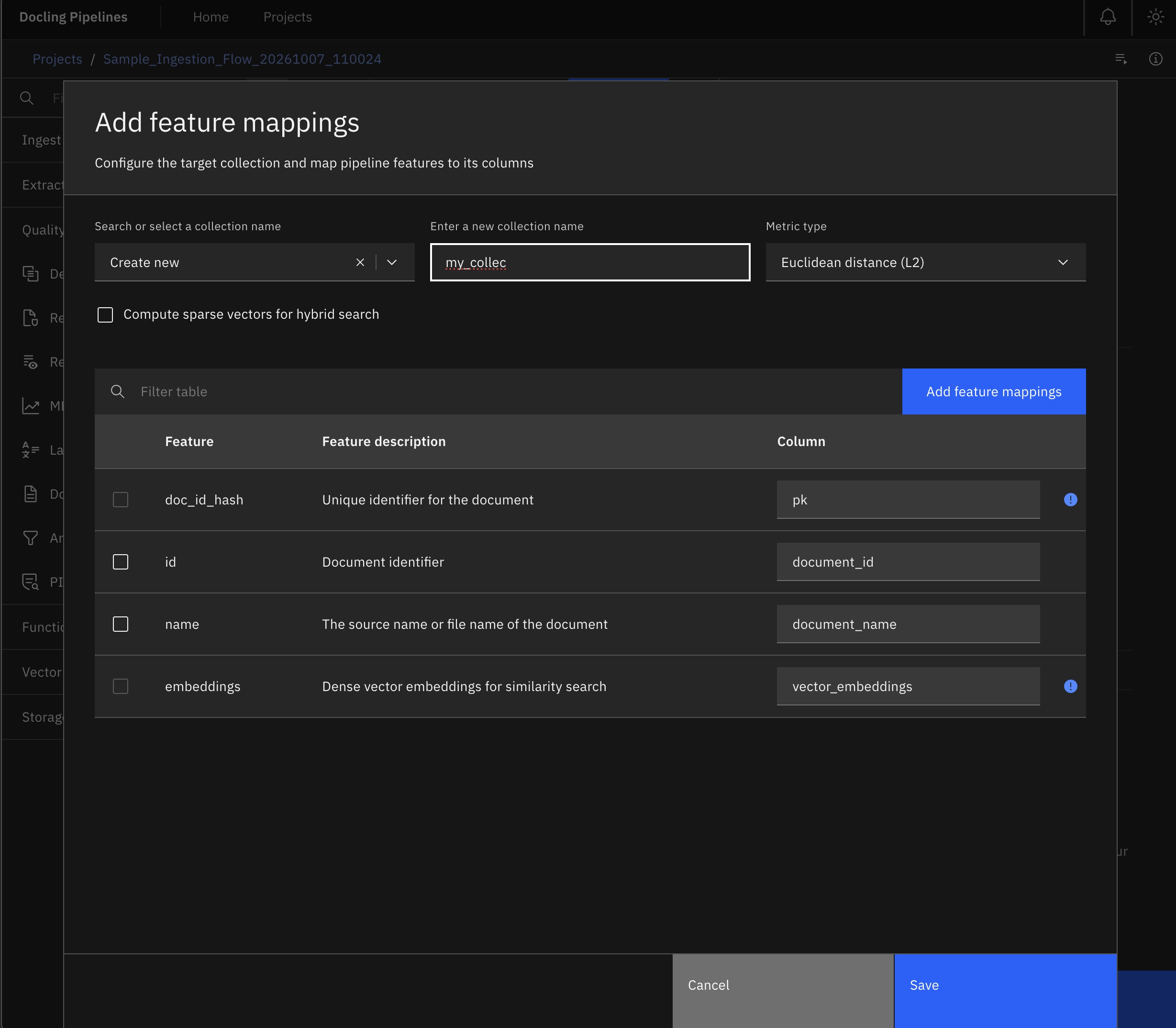Click the Cancel button
1176x1028 pixels.
(x=783, y=991)
